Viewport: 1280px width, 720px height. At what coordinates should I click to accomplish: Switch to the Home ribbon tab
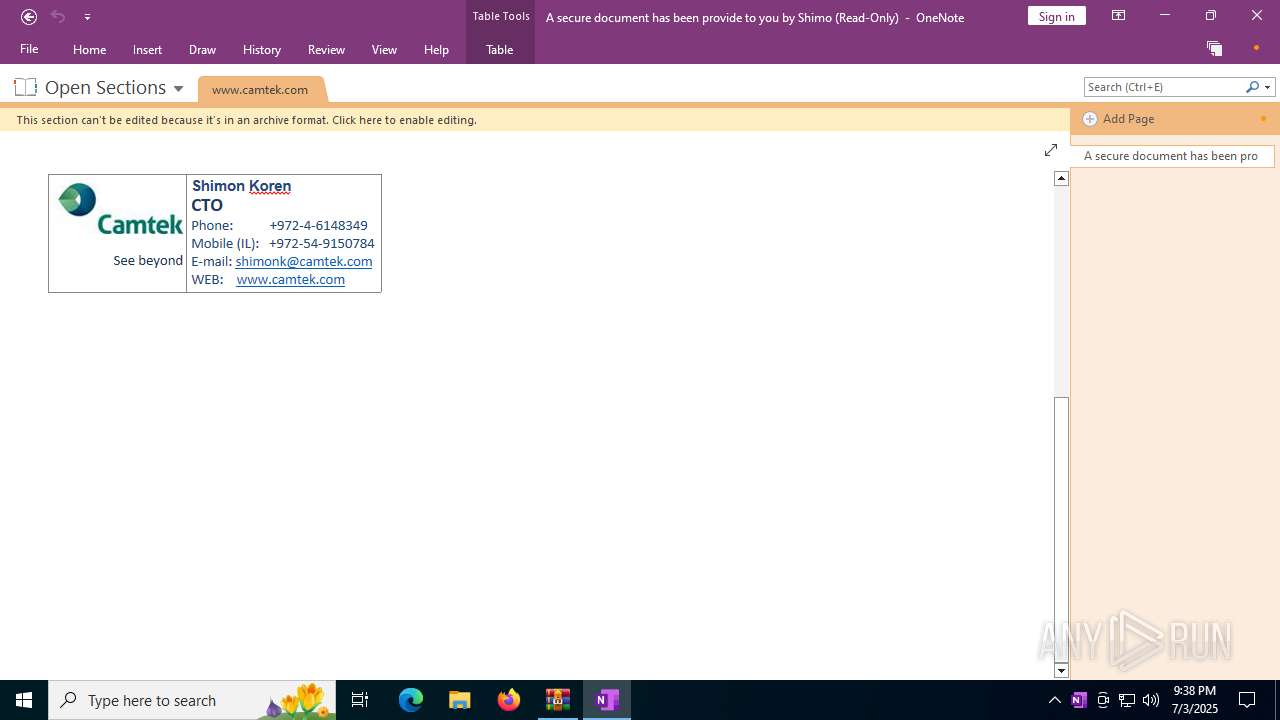coord(89,49)
